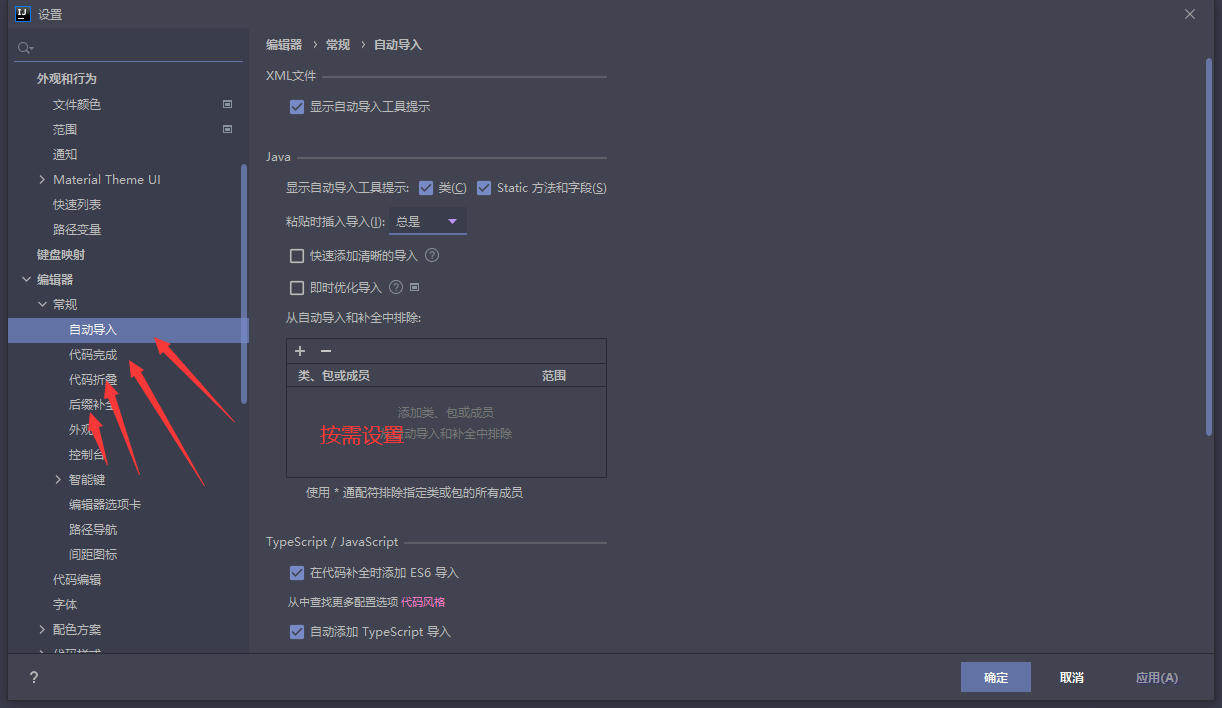The height and width of the screenshot is (708, 1222).
Task: Click the plus icon to add exclusion
Action: (x=300, y=351)
